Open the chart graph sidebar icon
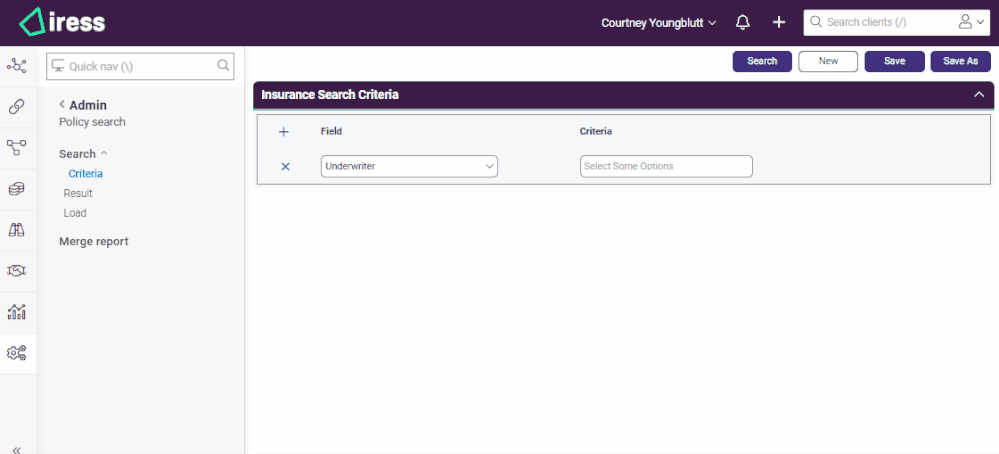The image size is (999, 454). (x=16, y=312)
